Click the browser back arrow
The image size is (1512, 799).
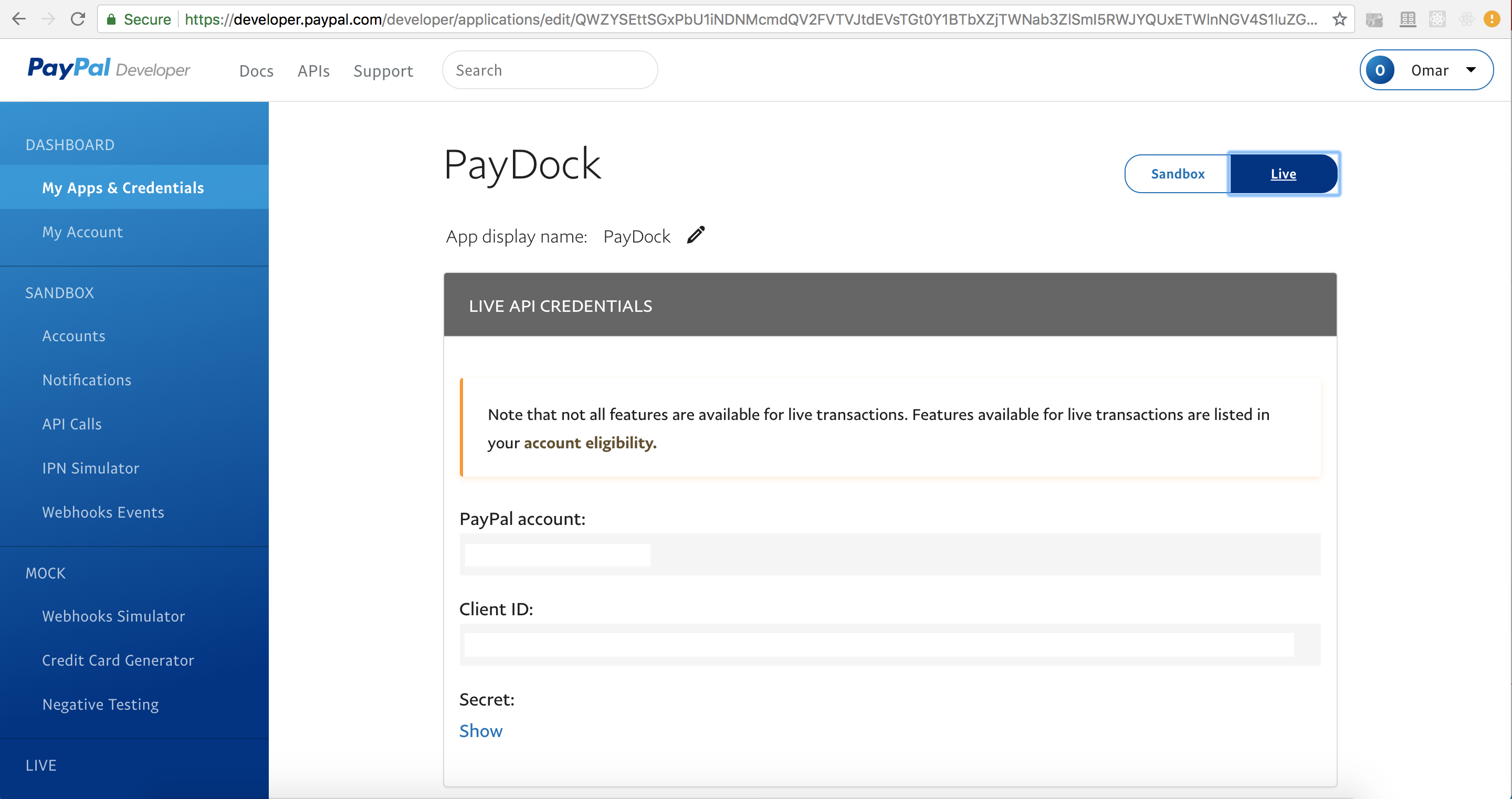coord(19,19)
